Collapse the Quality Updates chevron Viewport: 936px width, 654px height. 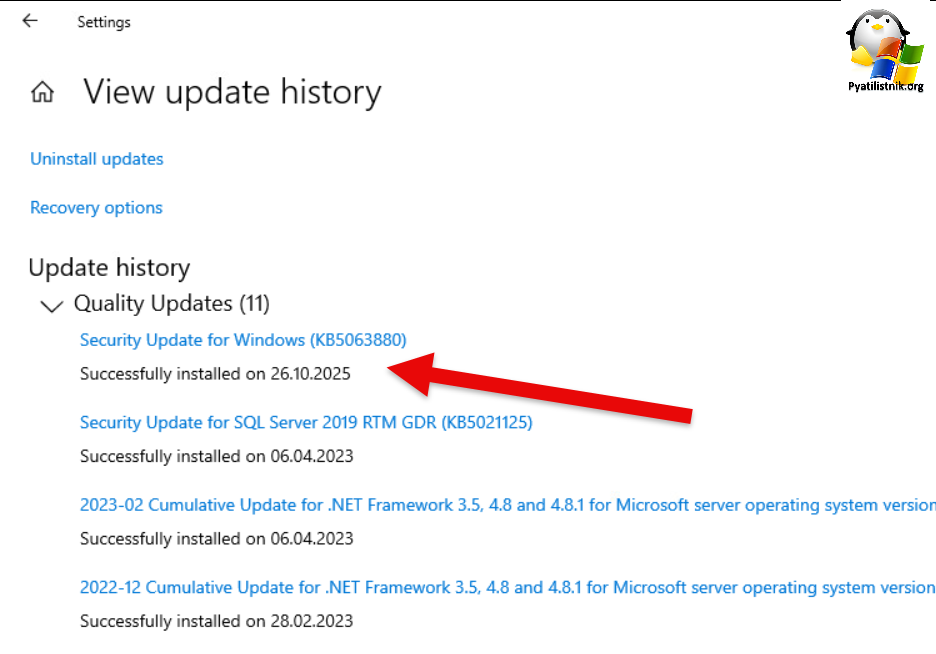[x=50, y=306]
